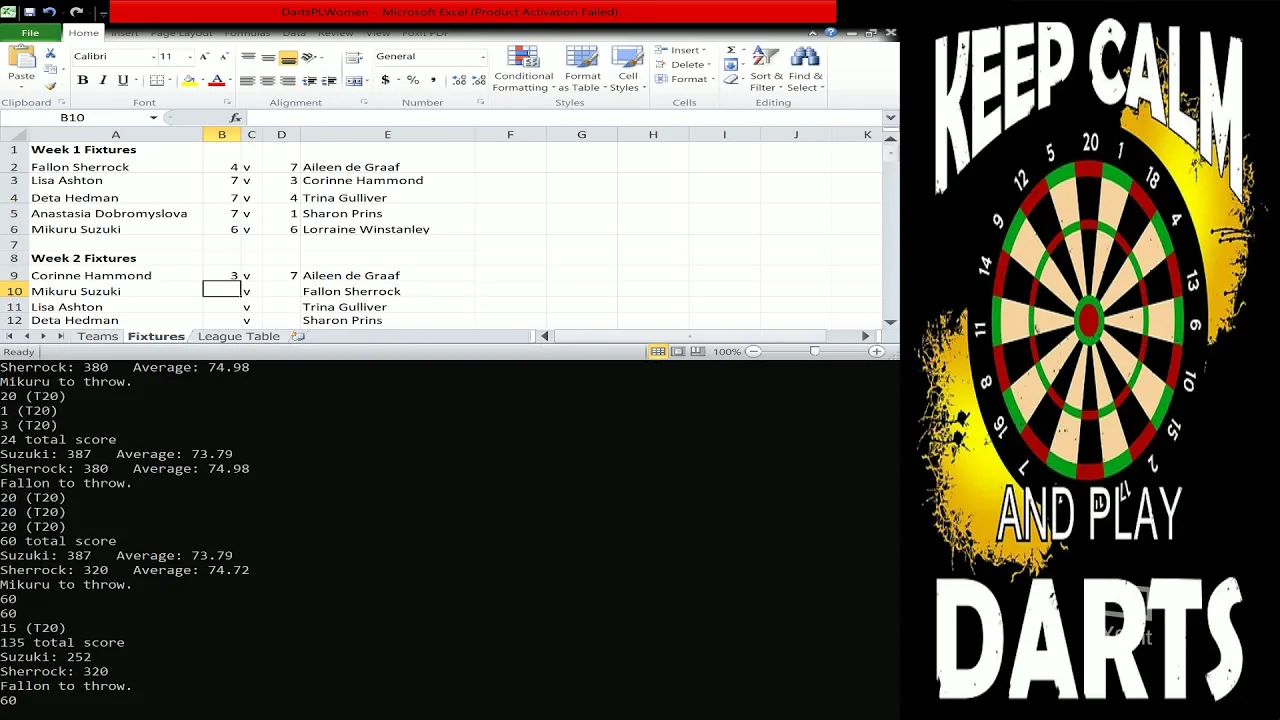Click the zoom slider handle
The image size is (1280, 720).
[814, 351]
